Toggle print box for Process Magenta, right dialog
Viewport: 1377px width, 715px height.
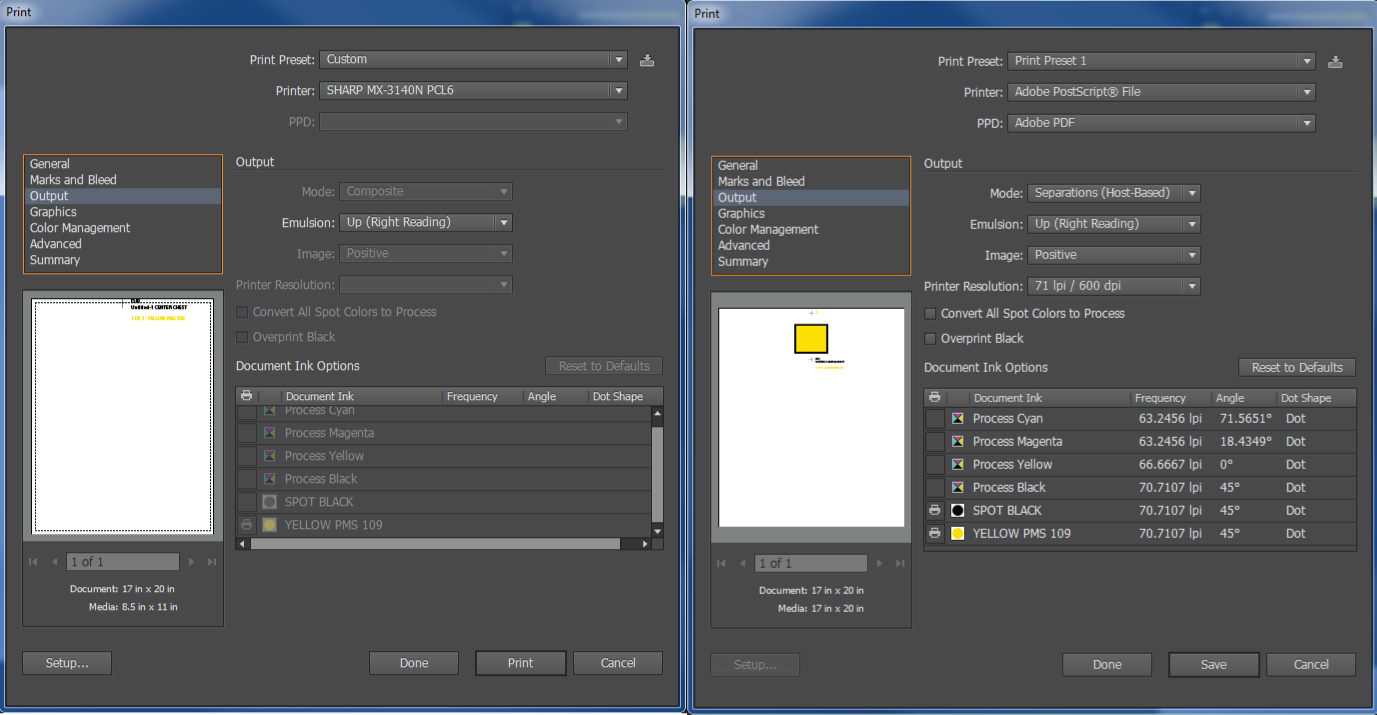pyautogui.click(x=935, y=441)
